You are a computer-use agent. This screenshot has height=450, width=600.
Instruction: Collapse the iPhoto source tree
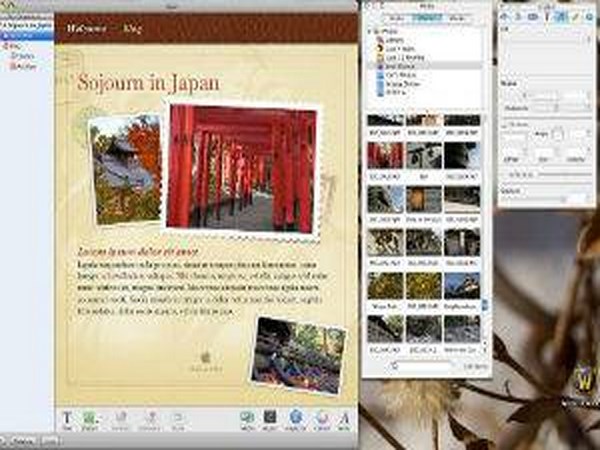(x=371, y=31)
